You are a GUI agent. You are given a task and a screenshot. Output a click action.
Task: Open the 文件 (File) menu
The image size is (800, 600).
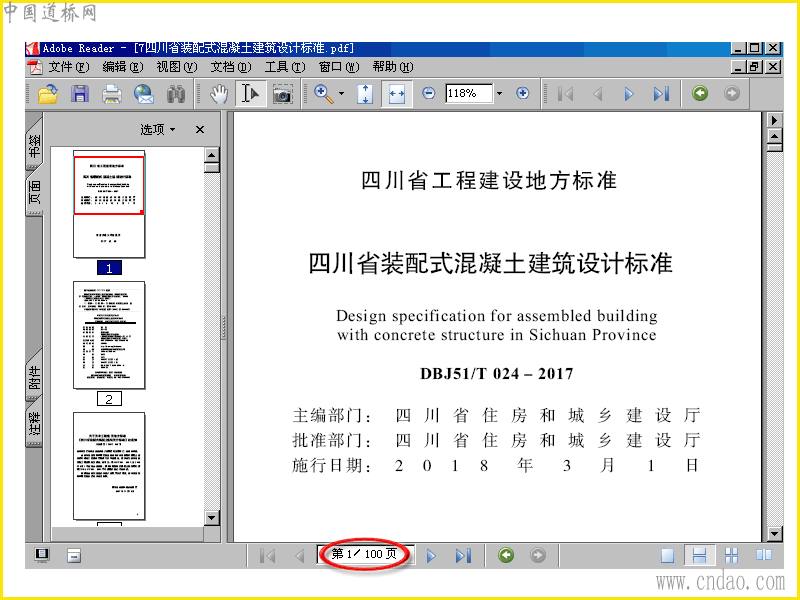68,67
